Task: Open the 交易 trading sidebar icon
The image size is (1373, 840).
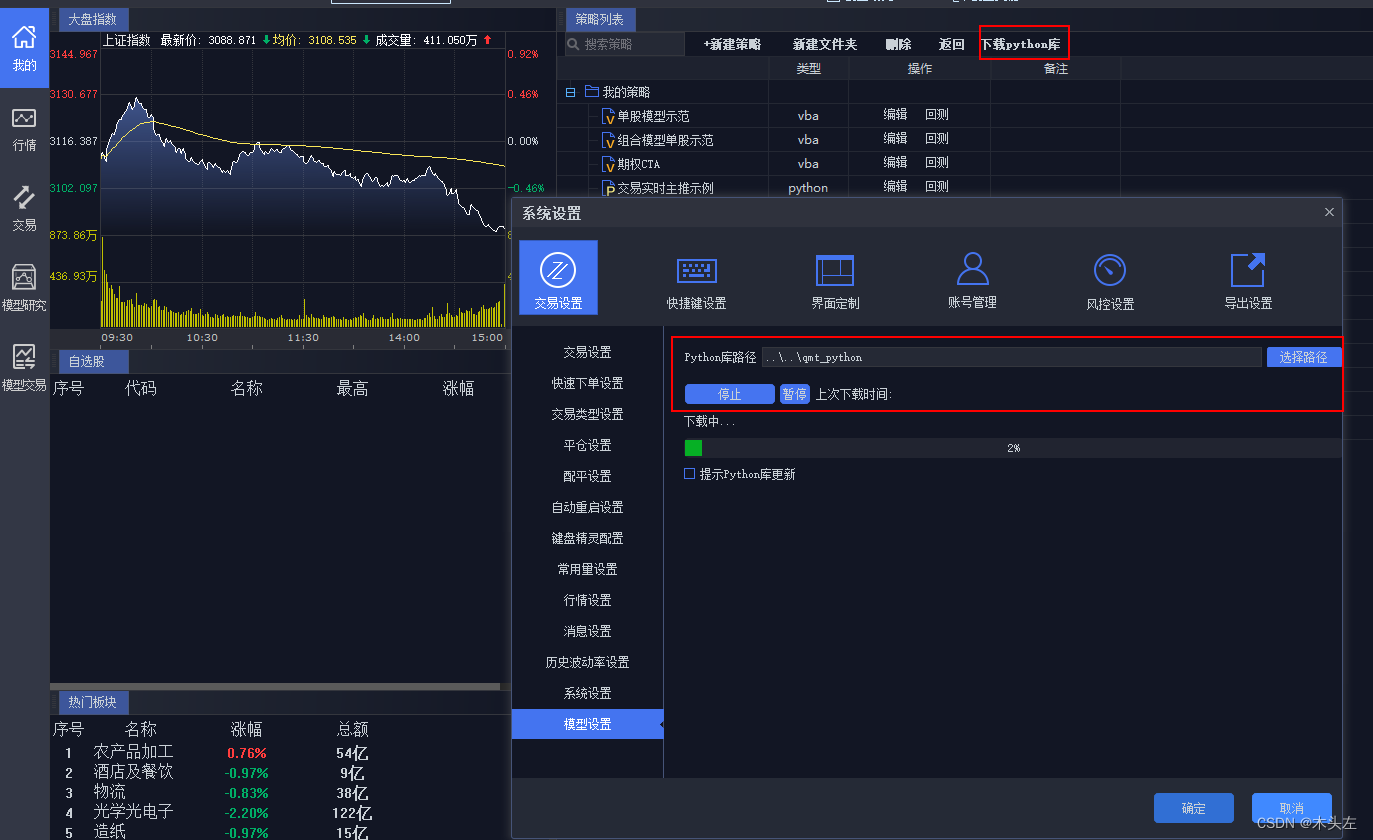Action: click(x=24, y=205)
